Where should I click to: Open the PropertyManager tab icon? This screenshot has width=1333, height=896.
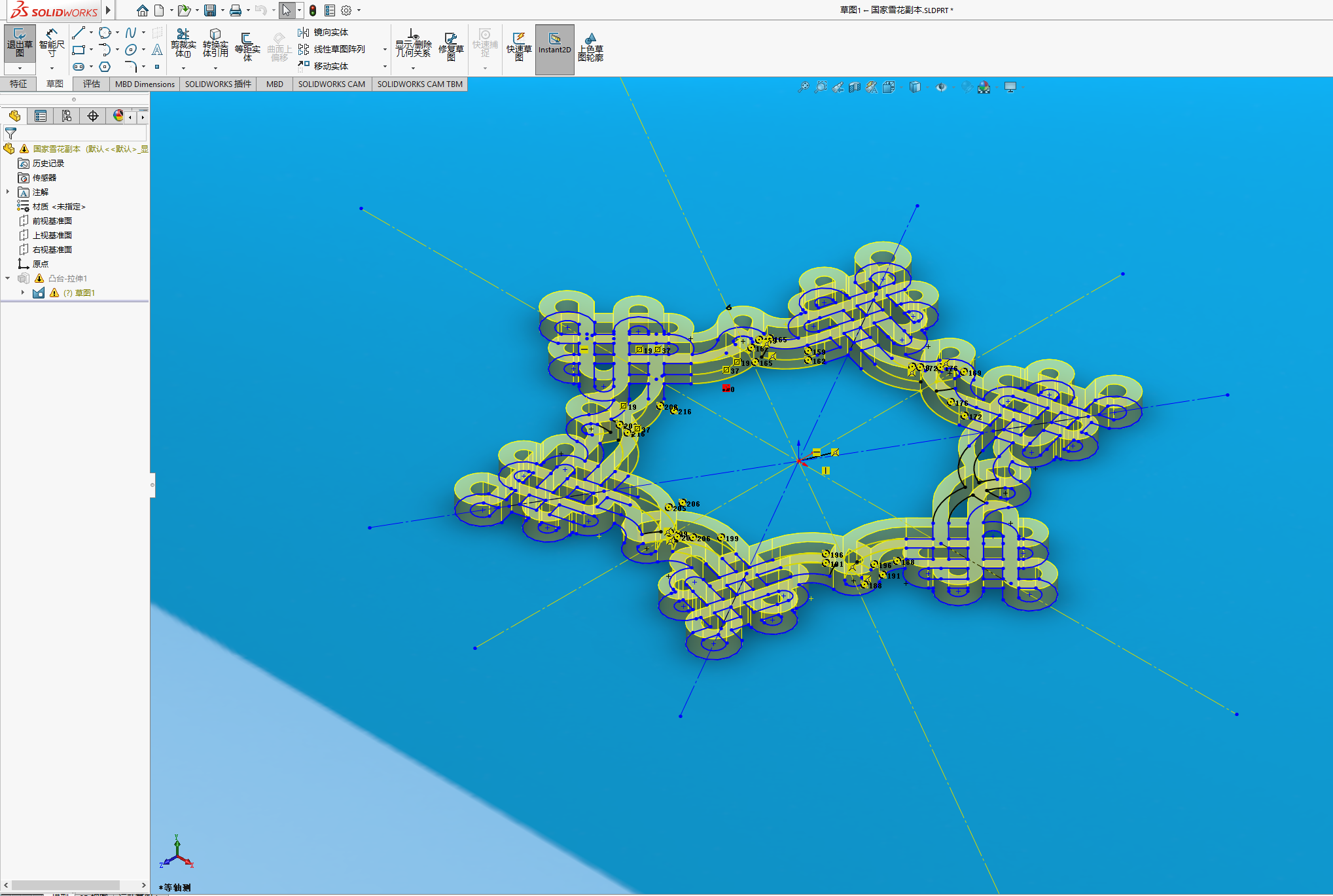pos(41,116)
